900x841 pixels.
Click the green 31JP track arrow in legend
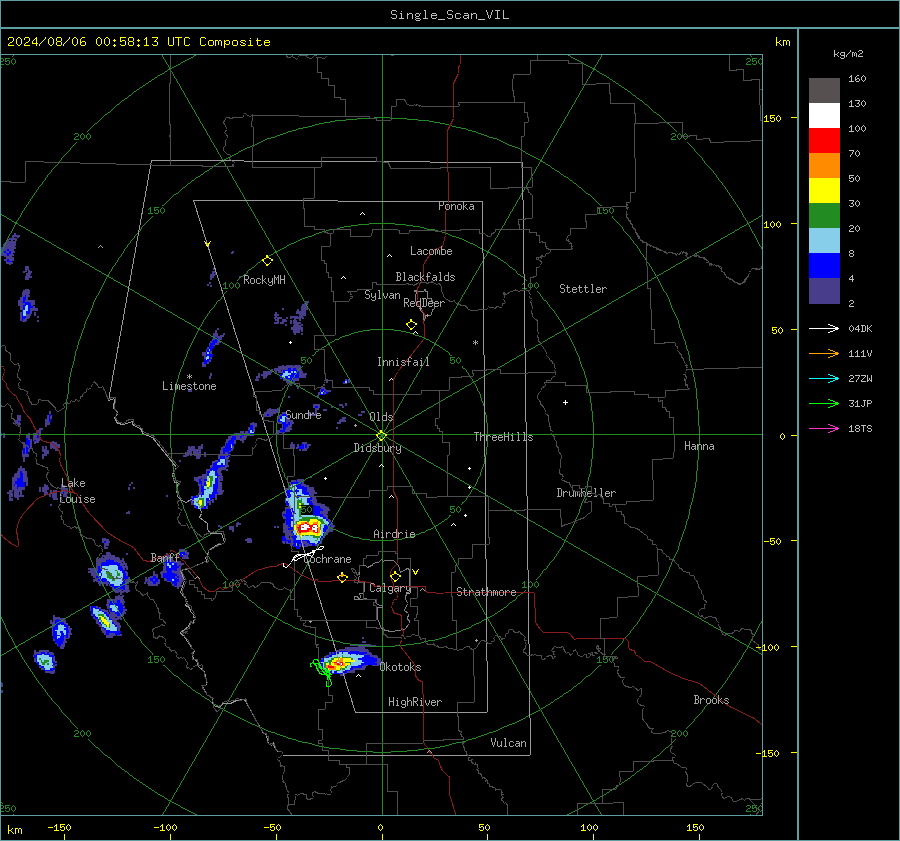tap(824, 404)
